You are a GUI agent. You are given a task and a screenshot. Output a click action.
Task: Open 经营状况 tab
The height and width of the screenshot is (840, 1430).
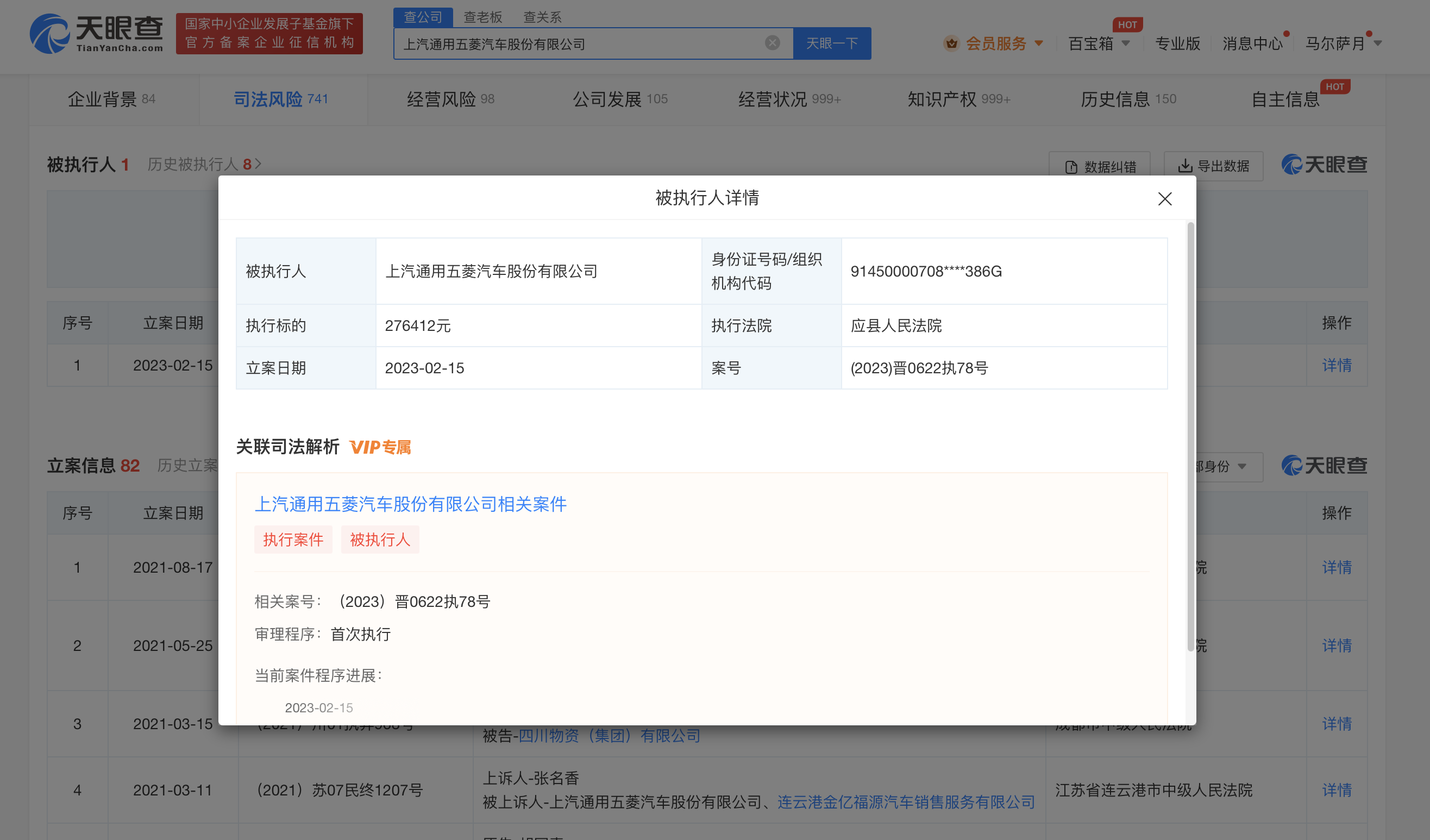click(789, 99)
